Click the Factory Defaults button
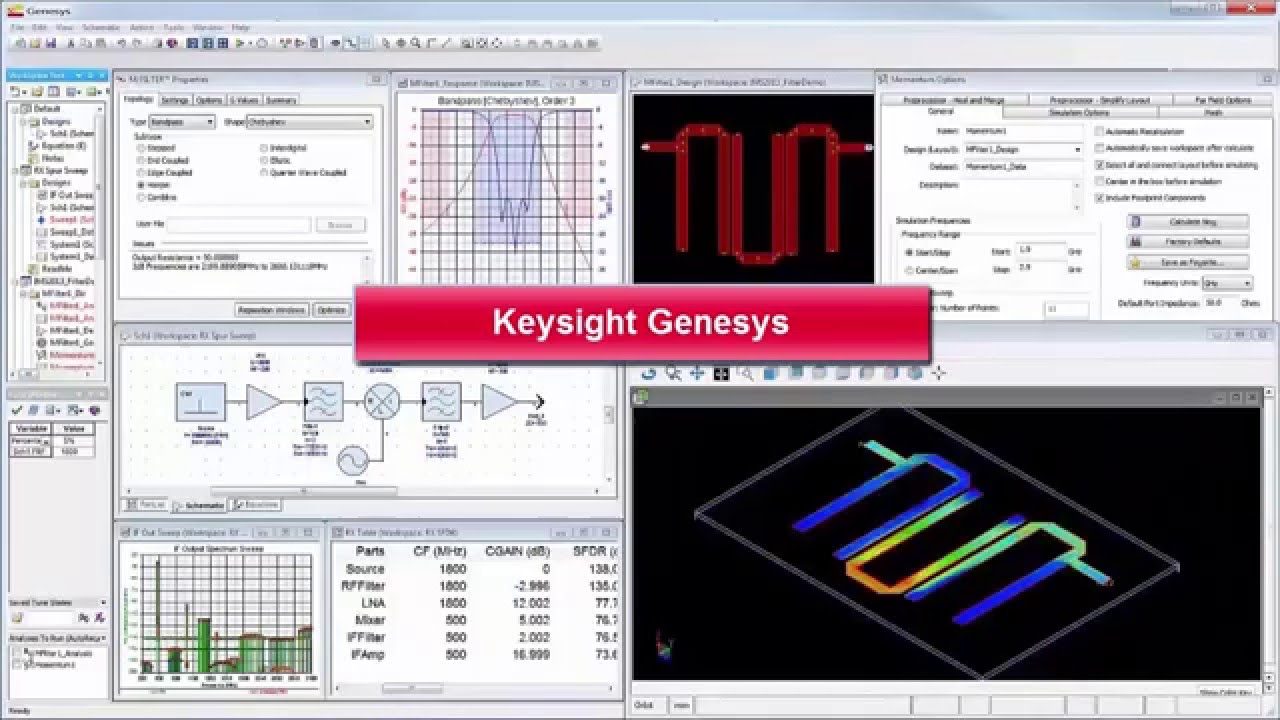This screenshot has width=1280, height=720. pos(1188,241)
